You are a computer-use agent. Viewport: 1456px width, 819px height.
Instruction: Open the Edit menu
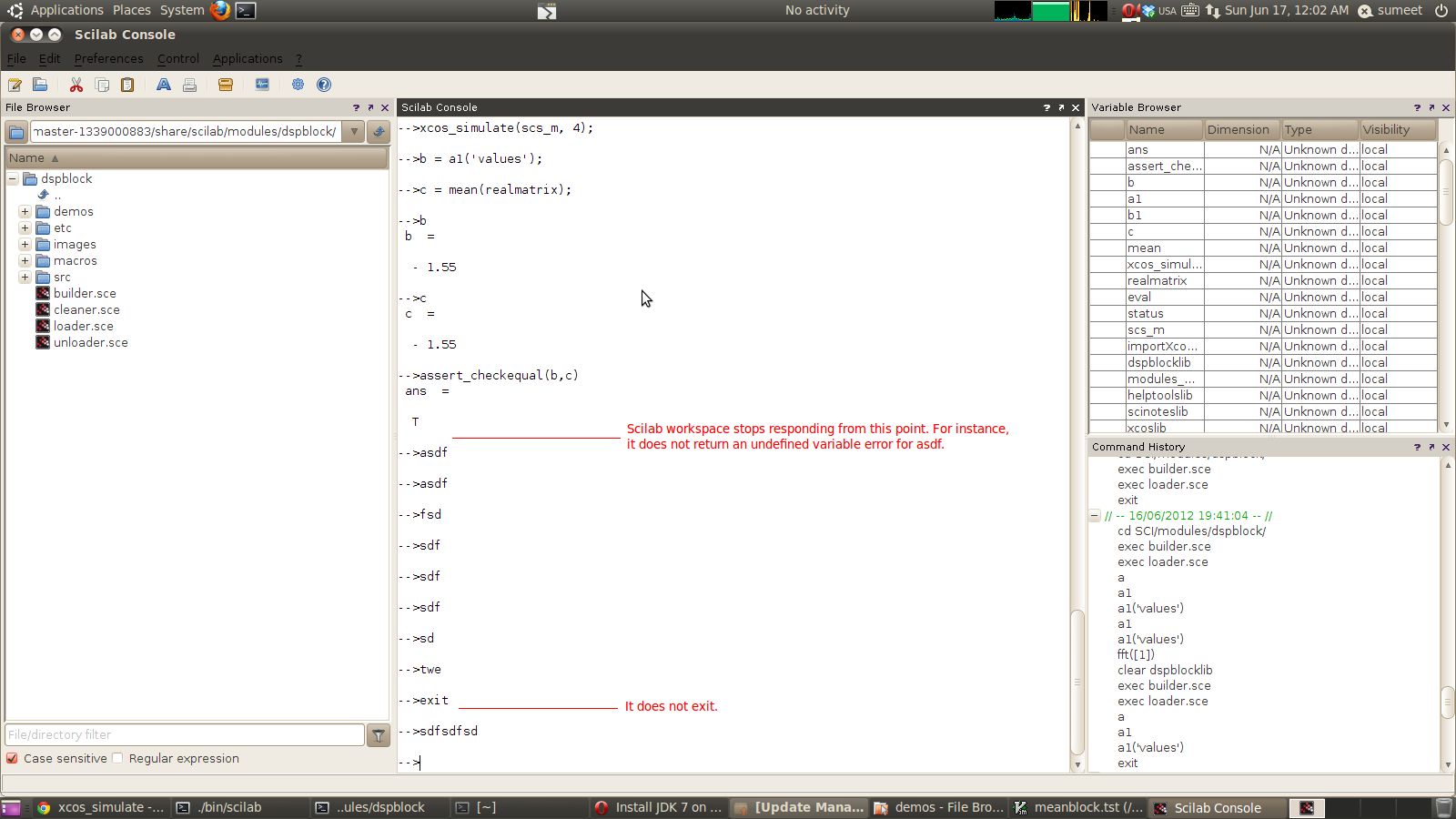(49, 58)
